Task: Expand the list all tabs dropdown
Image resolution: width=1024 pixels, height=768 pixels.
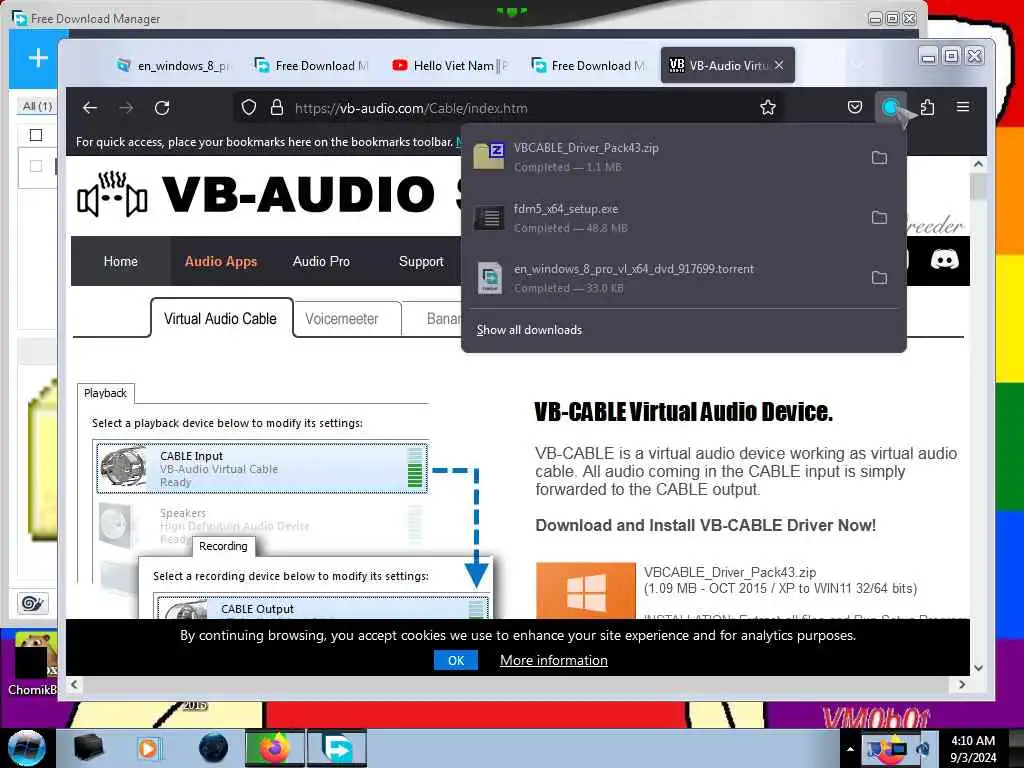Action: pos(857,65)
